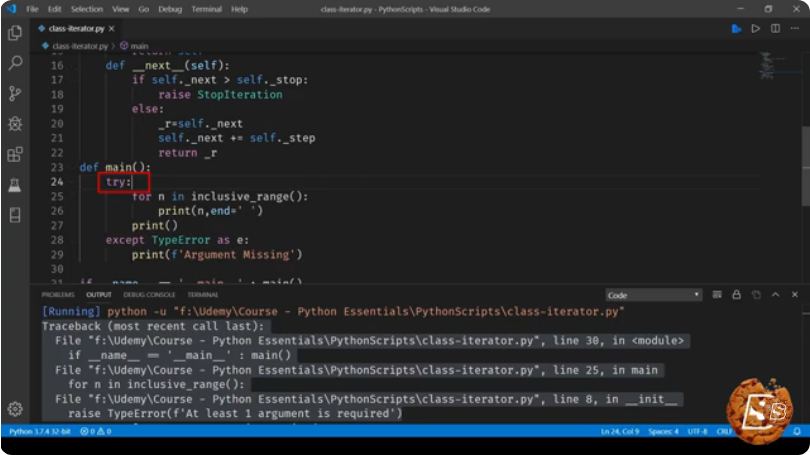Open log output file icon
This screenshot has width=810, height=455.
756,295
